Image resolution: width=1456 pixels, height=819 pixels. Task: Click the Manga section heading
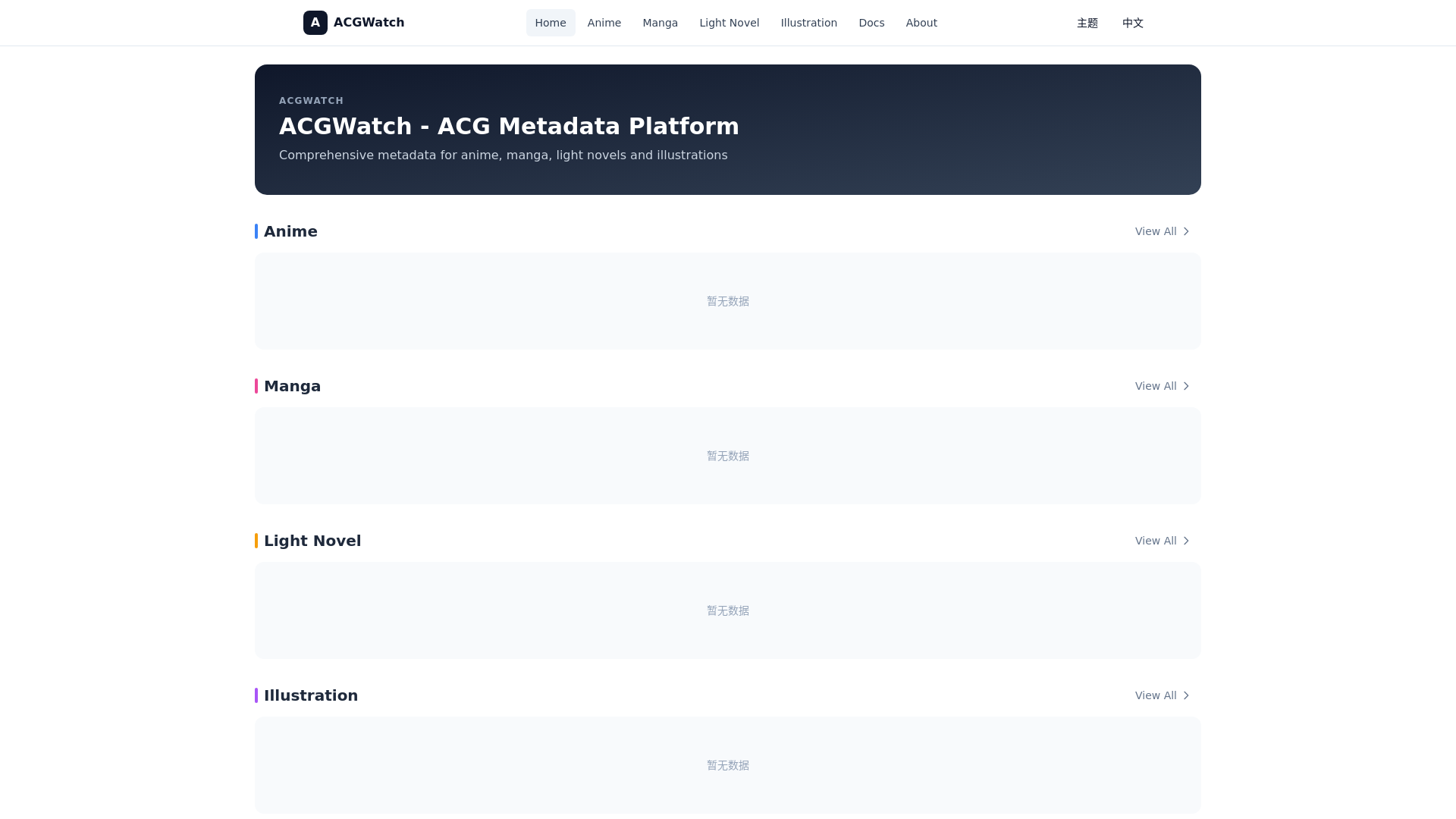(x=292, y=386)
